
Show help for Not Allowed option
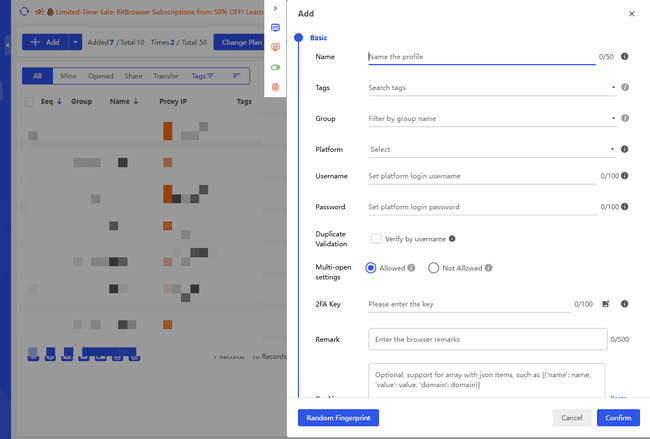click(488, 268)
